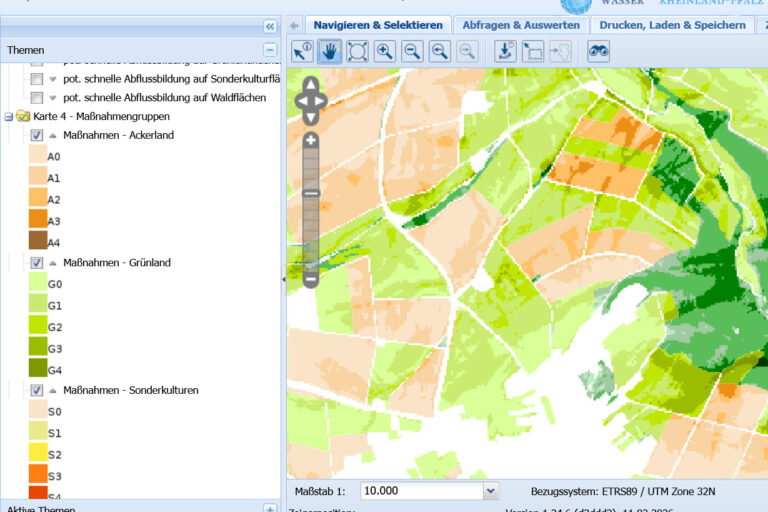
Task: Click the A3 orange legend swatch
Action: pyautogui.click(x=38, y=219)
